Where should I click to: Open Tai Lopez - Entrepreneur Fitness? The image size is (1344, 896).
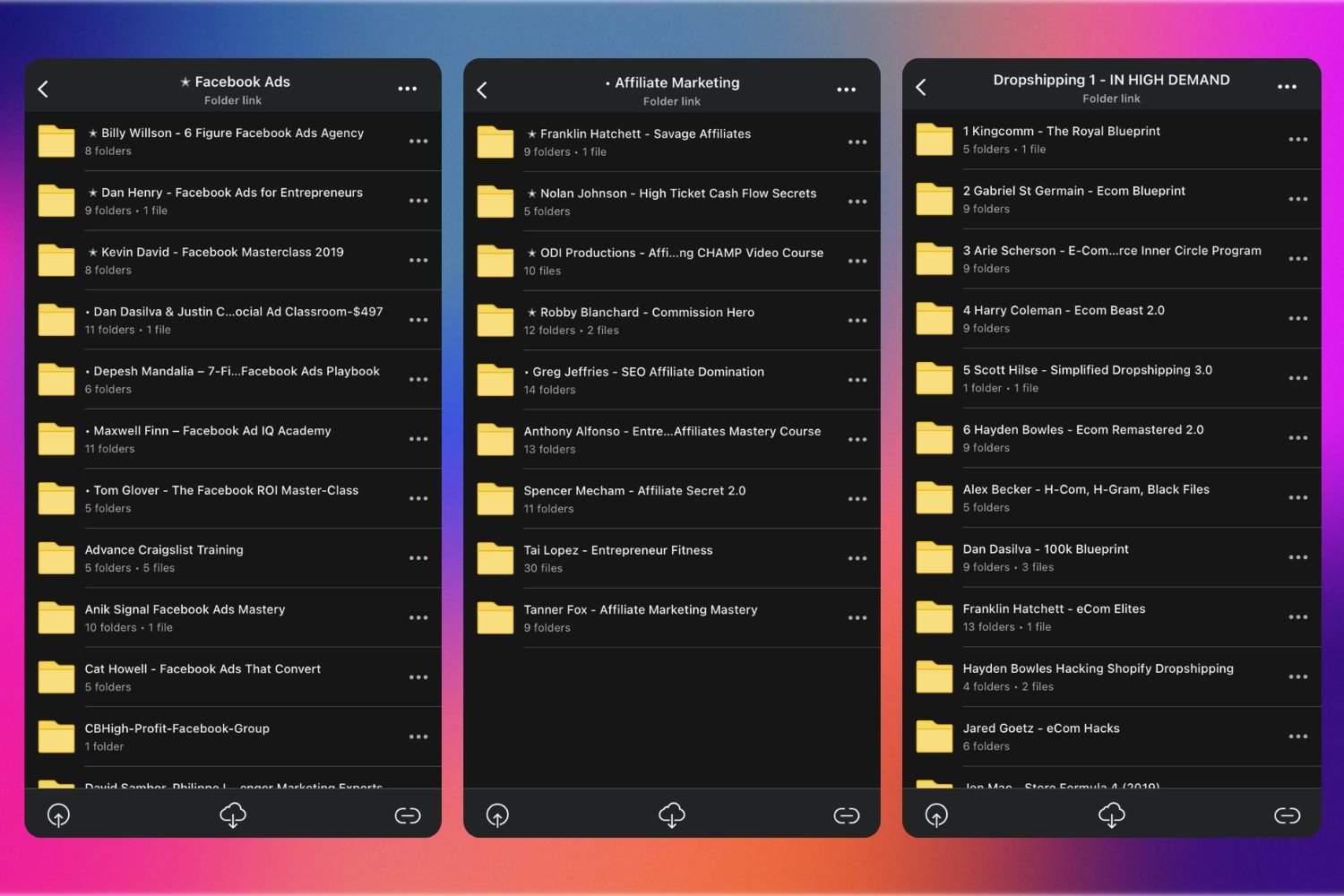pos(672,559)
